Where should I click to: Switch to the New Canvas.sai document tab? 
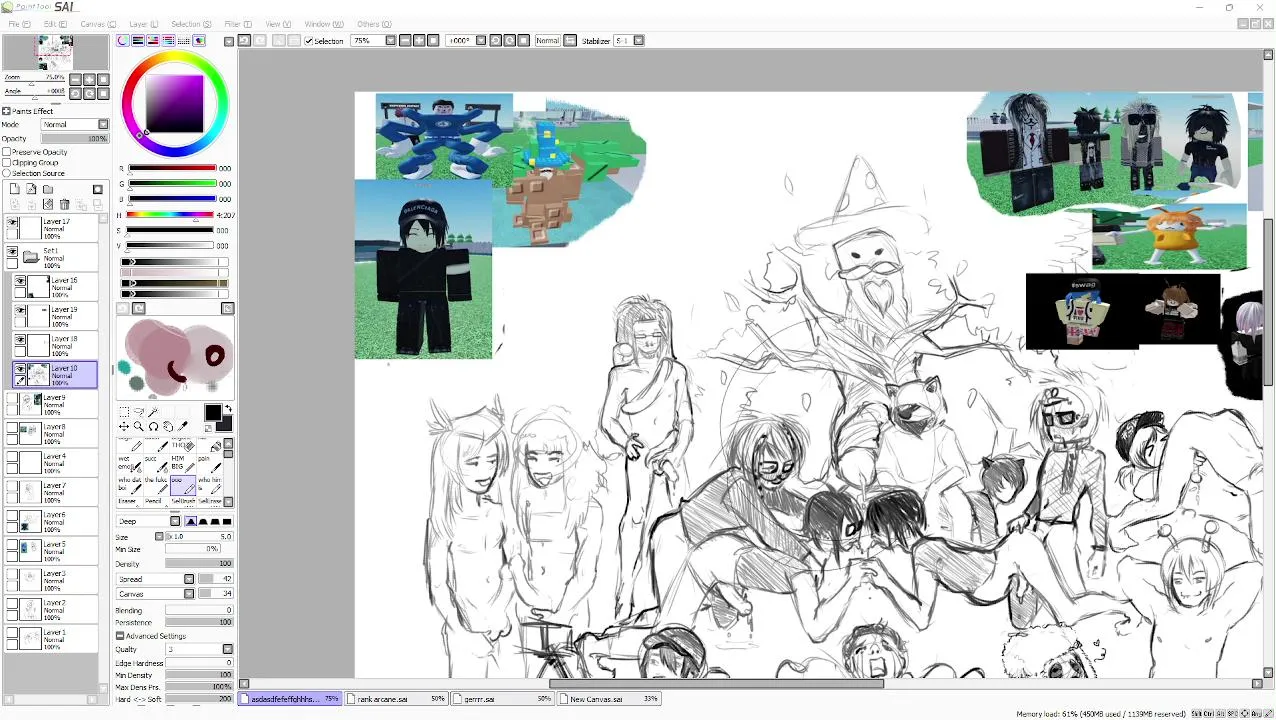(610, 699)
